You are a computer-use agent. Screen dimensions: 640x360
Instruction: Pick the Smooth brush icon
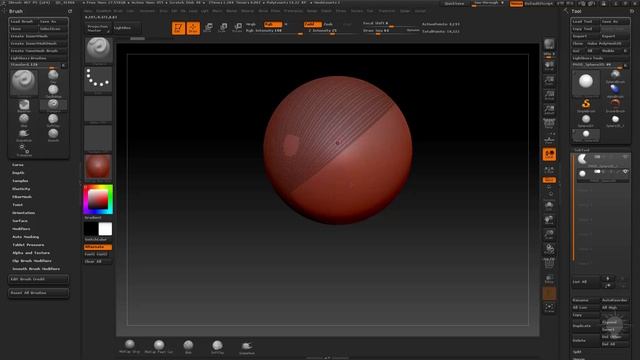(x=53, y=135)
